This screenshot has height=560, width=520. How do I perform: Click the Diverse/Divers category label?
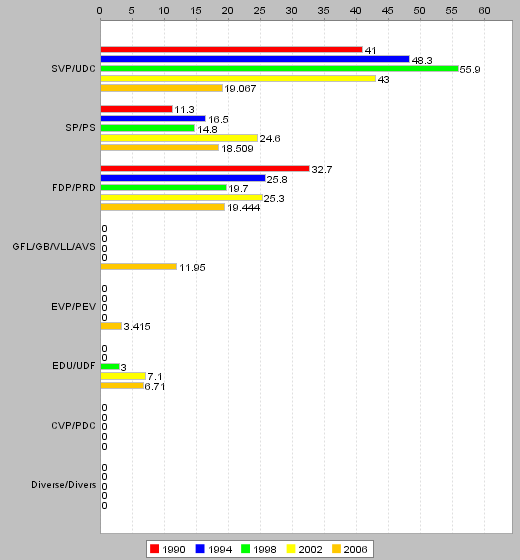pyautogui.click(x=64, y=485)
